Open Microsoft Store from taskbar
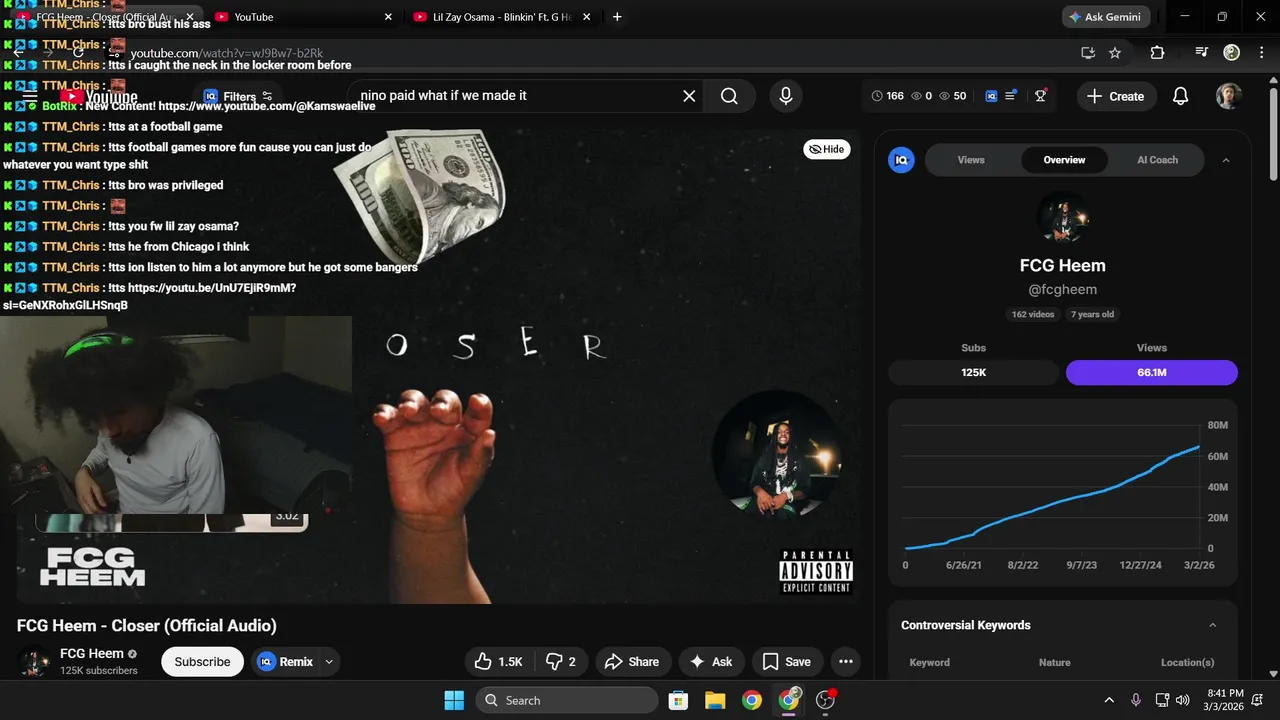 click(677, 700)
